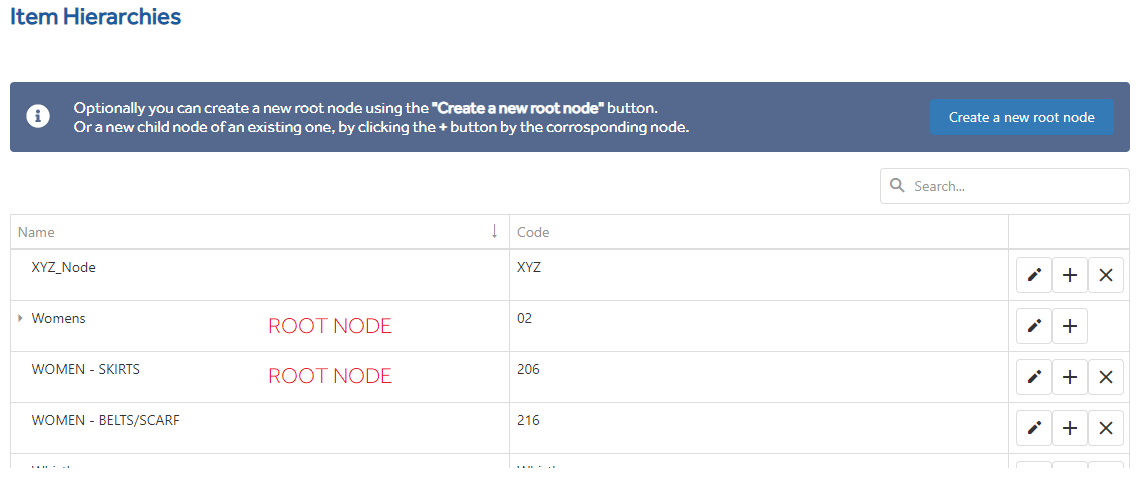Edit the Womens node
This screenshot has height=480, width=1136.
1034,326
